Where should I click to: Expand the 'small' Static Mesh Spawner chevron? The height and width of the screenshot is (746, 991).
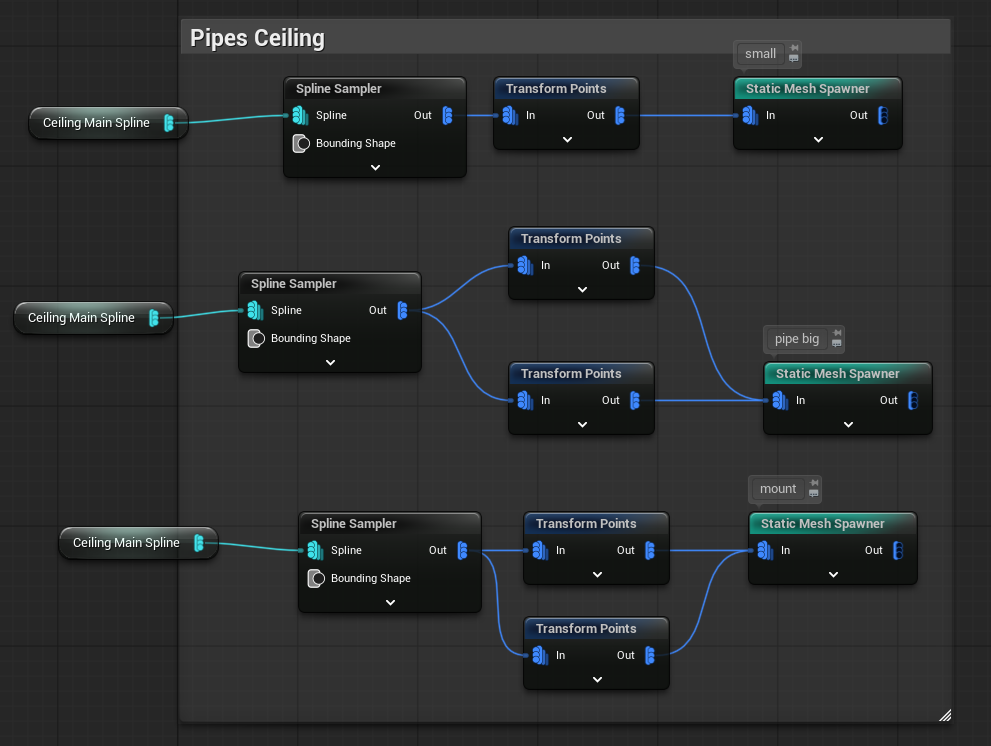coord(818,139)
